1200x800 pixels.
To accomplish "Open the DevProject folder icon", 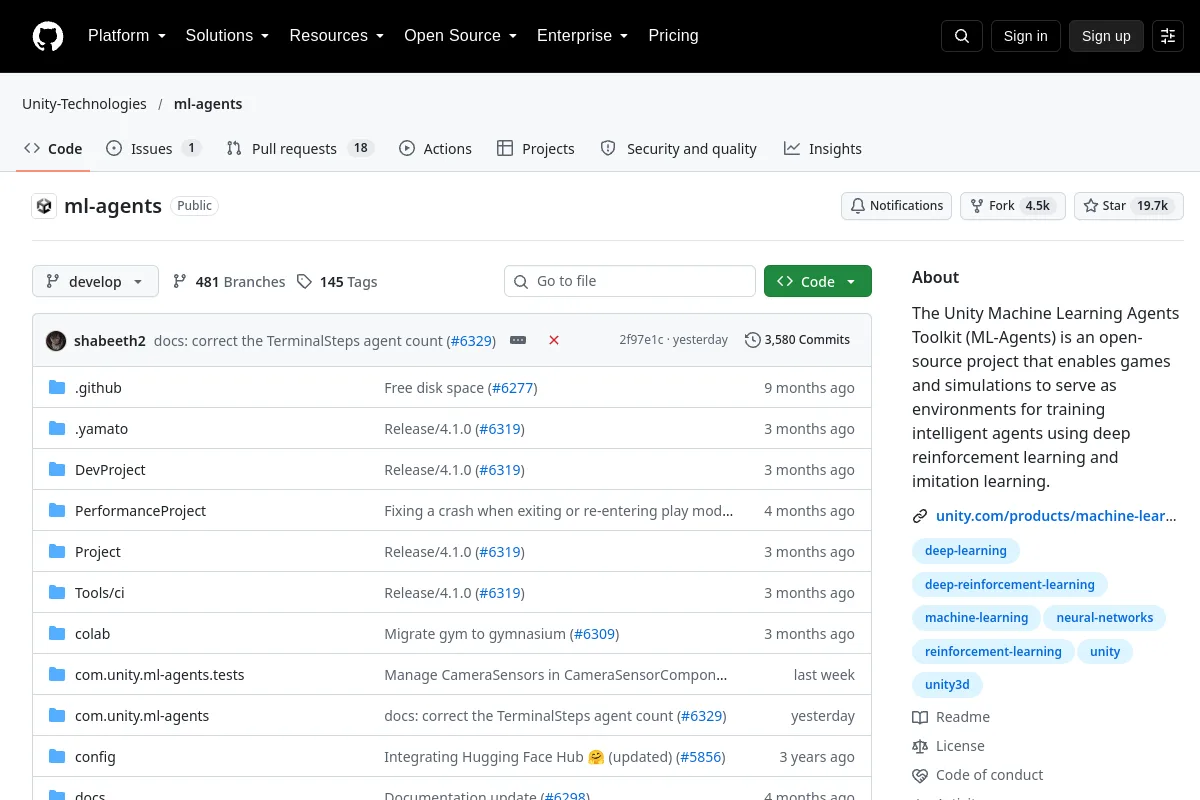I will tap(57, 469).
